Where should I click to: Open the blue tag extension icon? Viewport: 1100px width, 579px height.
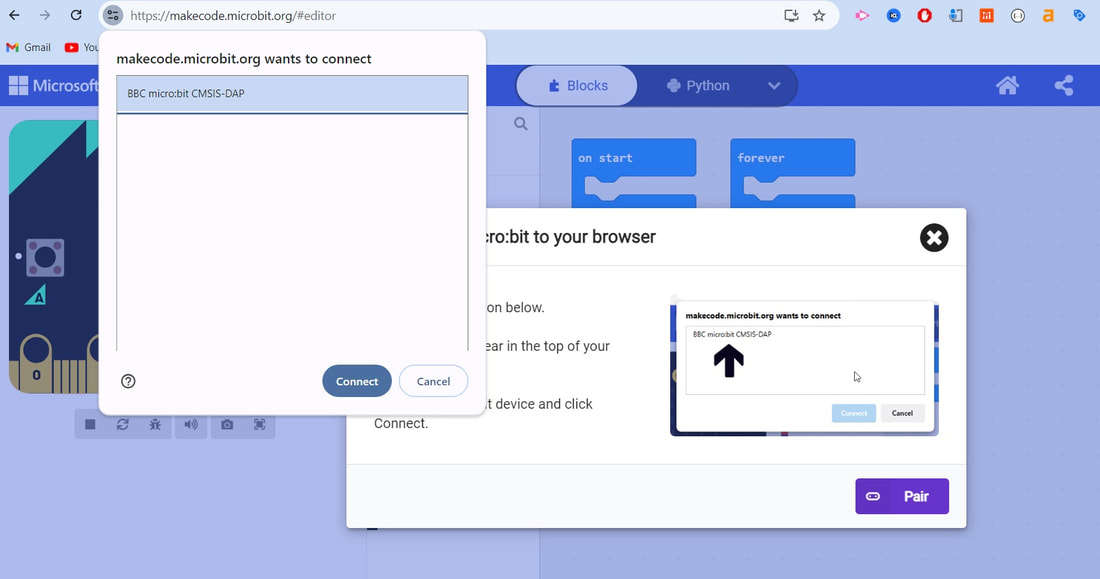pyautogui.click(x=1079, y=15)
